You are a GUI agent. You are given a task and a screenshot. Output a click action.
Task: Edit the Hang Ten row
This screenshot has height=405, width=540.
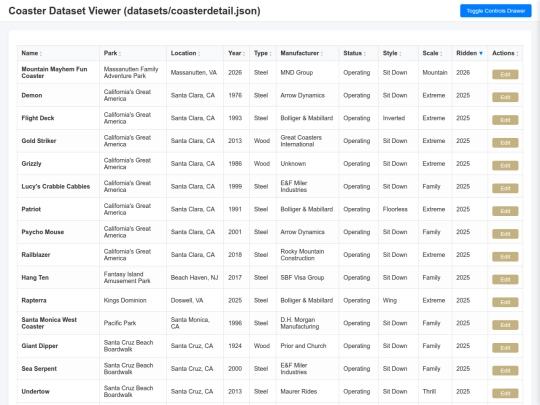pyautogui.click(x=505, y=279)
